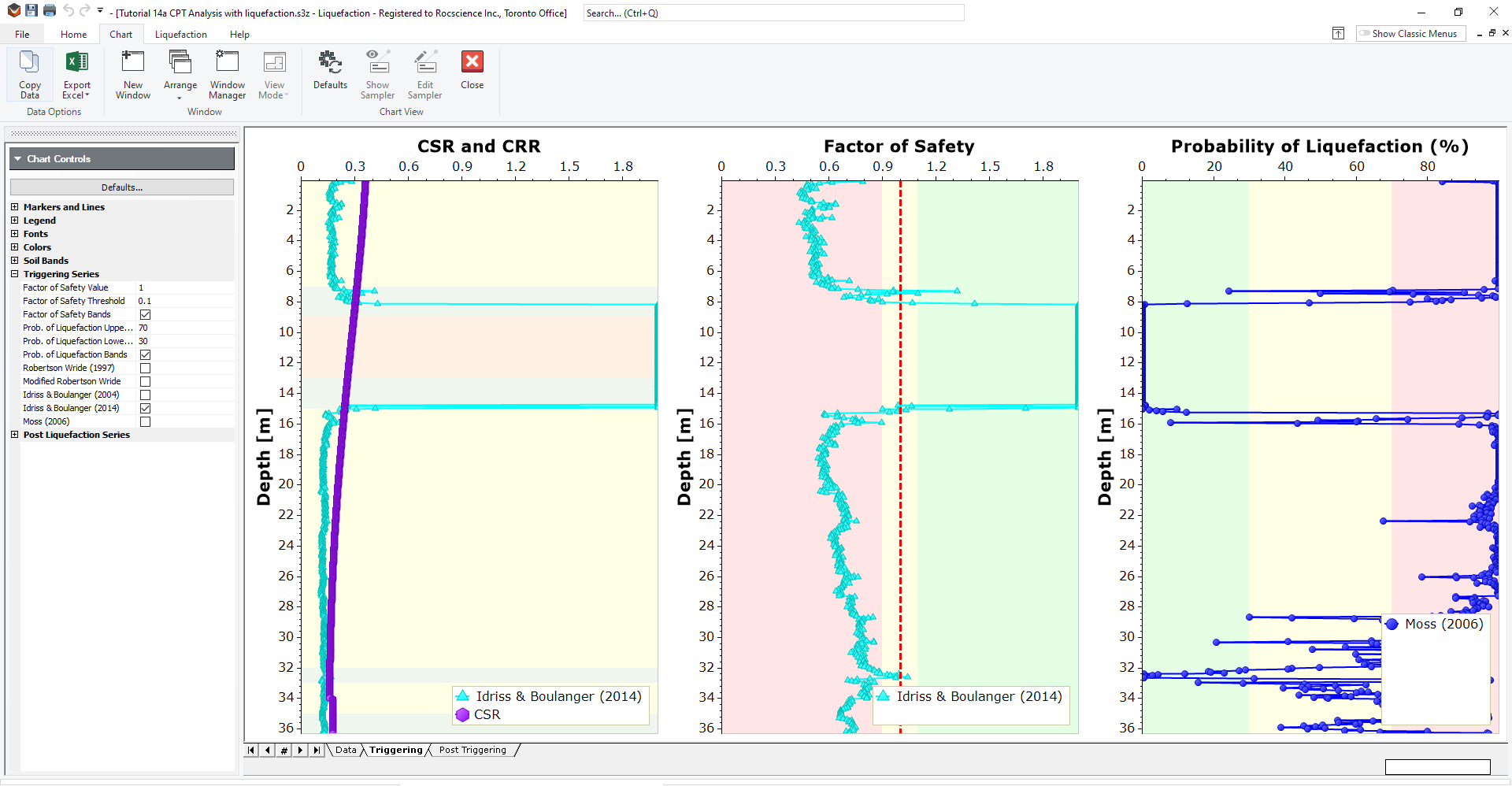Open the Export Excel tool
This screenshot has height=786, width=1512.
tap(76, 75)
